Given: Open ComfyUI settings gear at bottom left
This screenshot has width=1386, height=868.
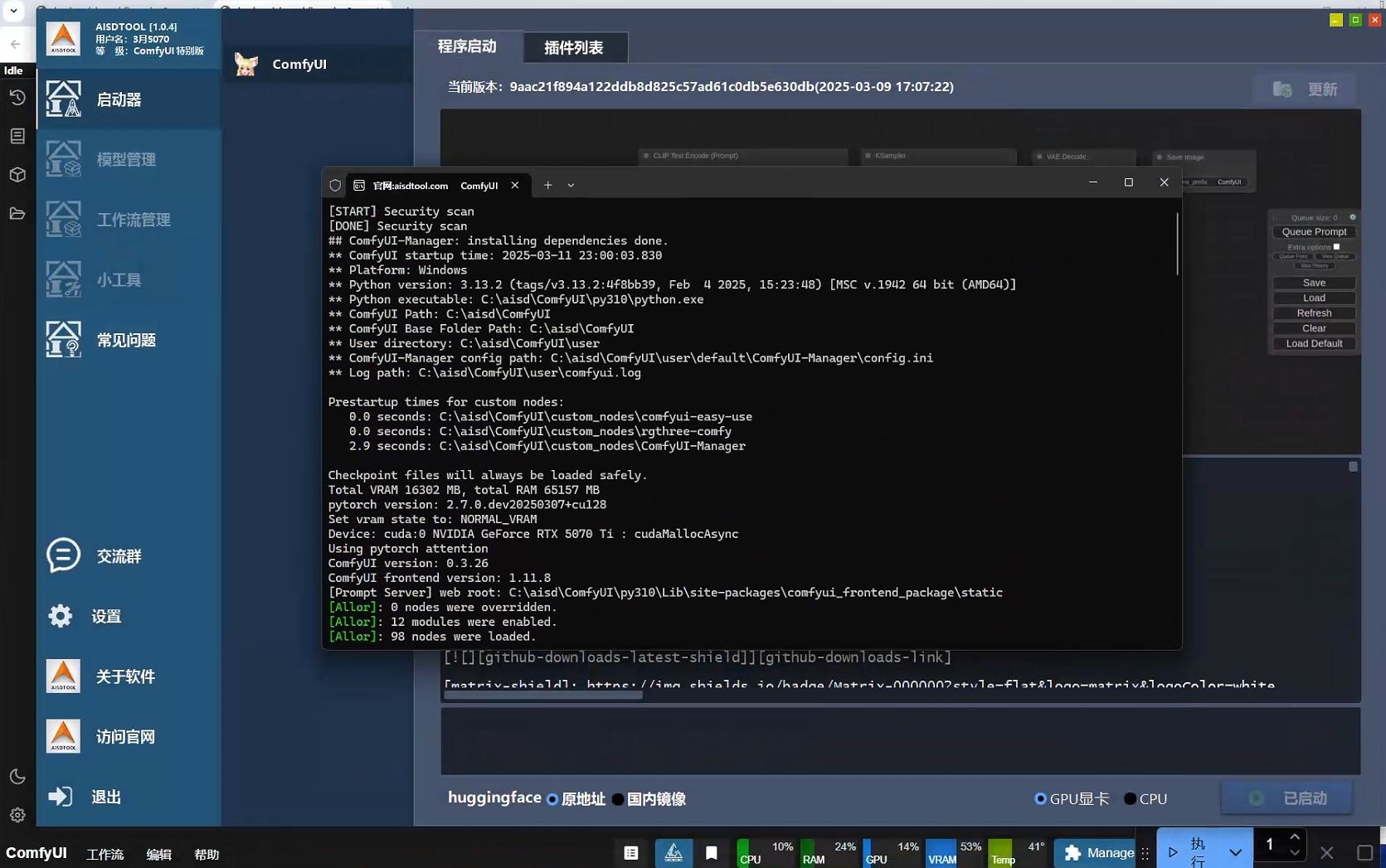Looking at the screenshot, I should coord(17,816).
